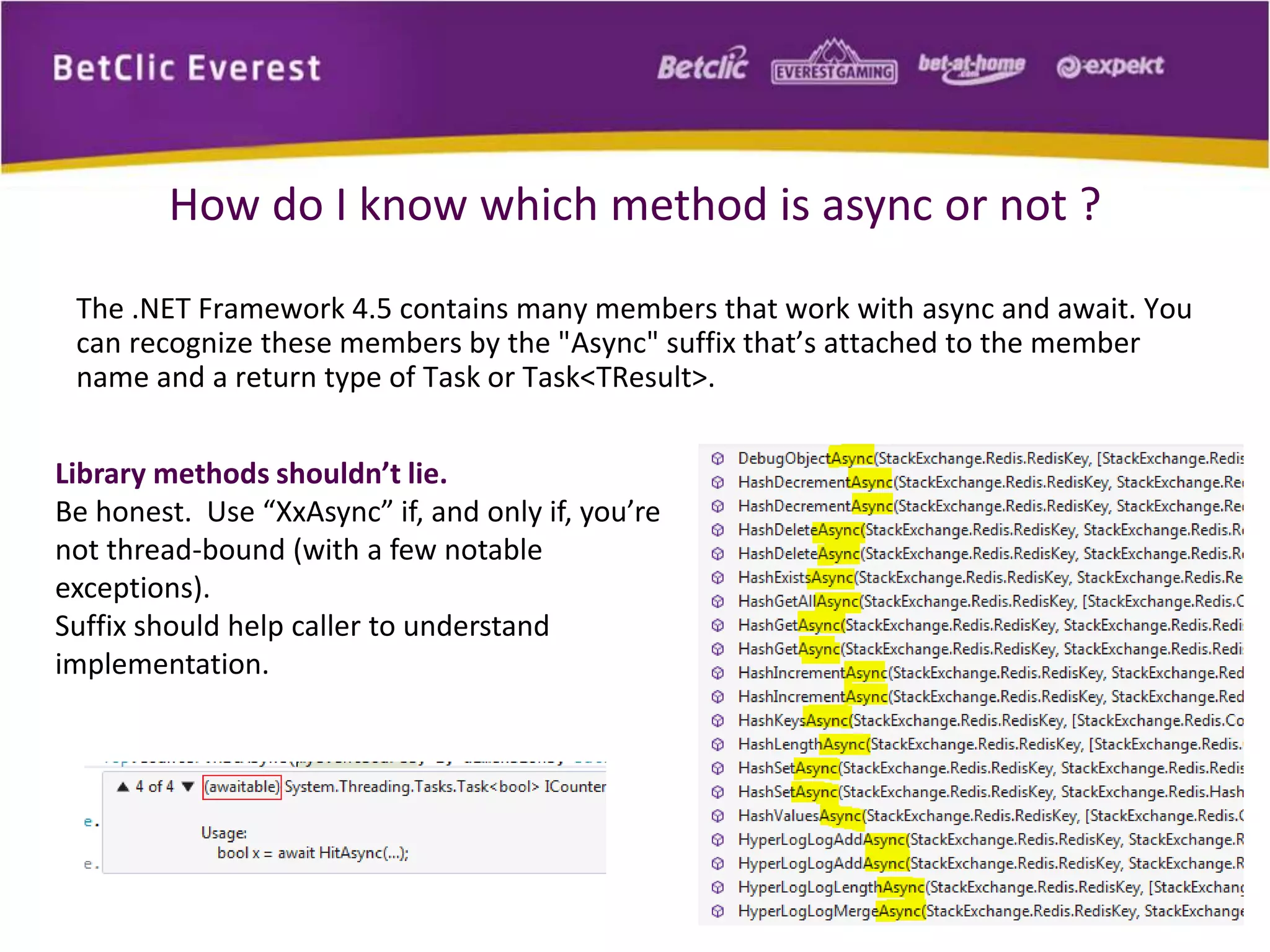The width and height of the screenshot is (1270, 952).
Task: Select HyperLogLogMergeAsync in the completion list
Action: pos(971,911)
